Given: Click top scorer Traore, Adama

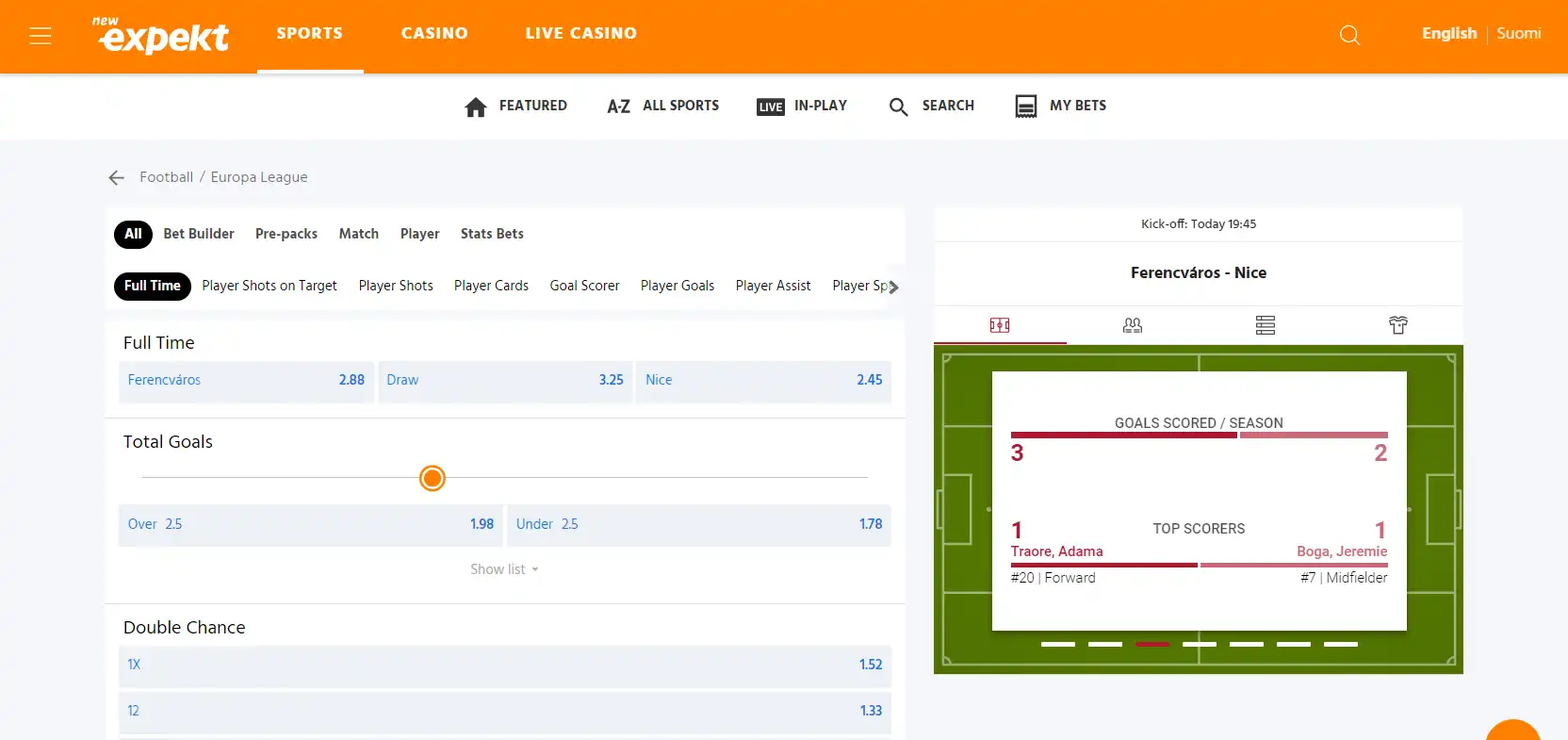Looking at the screenshot, I should click(1056, 551).
